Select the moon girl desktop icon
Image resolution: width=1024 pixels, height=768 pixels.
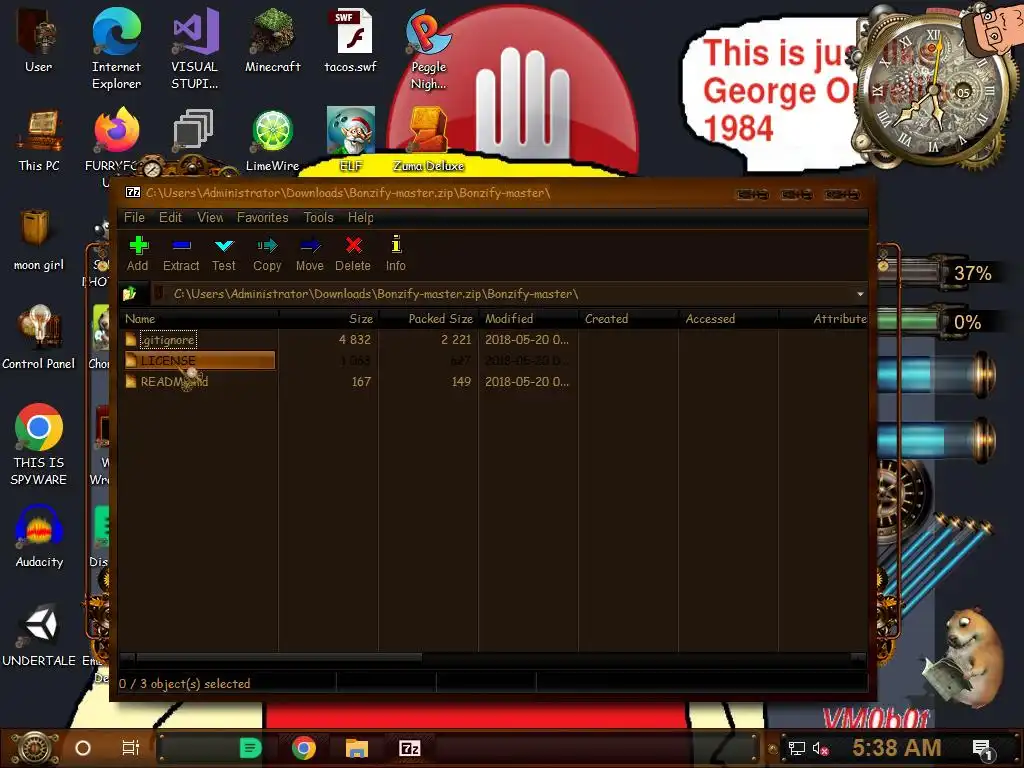click(x=39, y=239)
